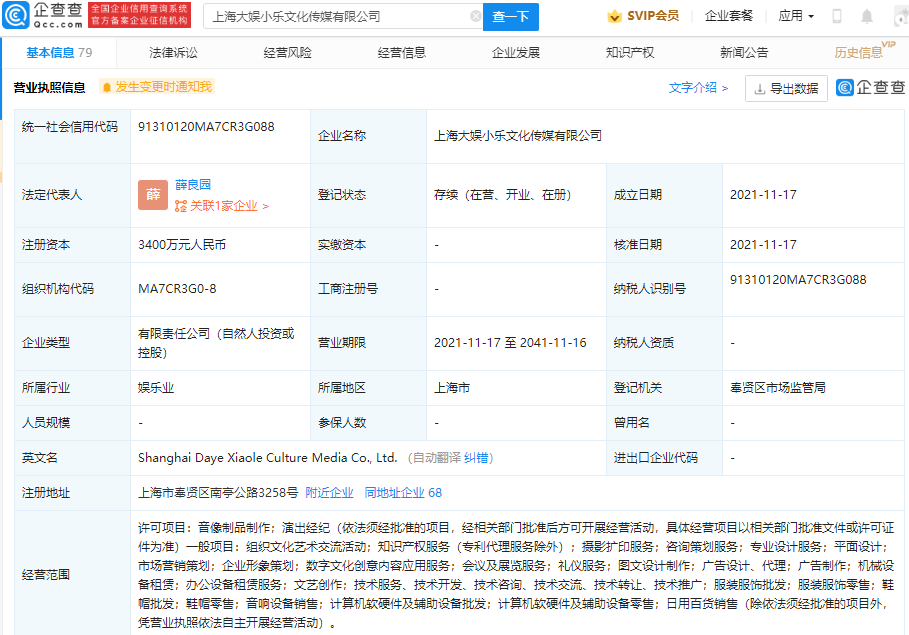This screenshot has width=909, height=635.
Task: Open the mobile phone app icon
Action: (837, 16)
